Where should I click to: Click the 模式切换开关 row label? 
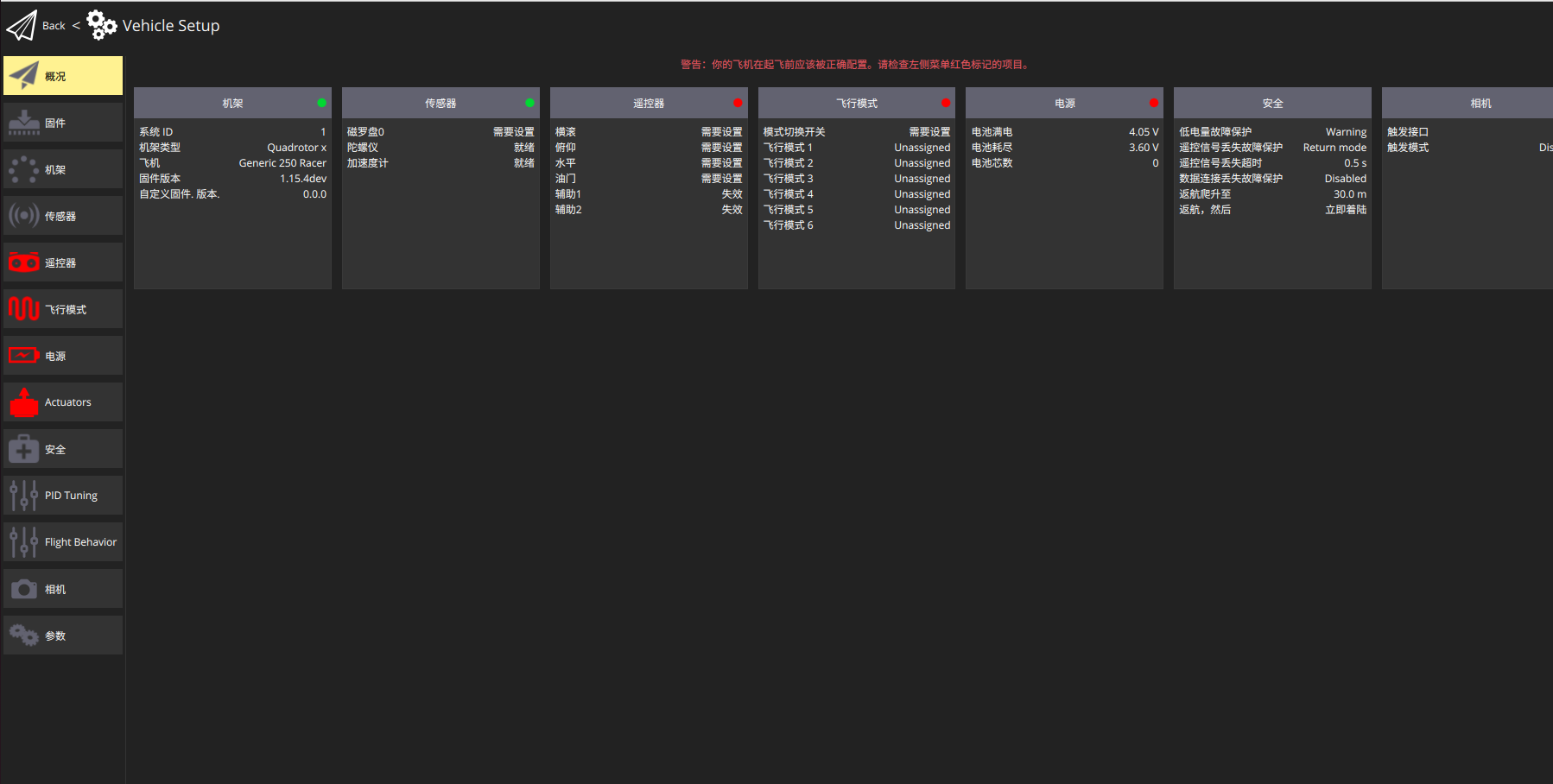[x=795, y=132]
